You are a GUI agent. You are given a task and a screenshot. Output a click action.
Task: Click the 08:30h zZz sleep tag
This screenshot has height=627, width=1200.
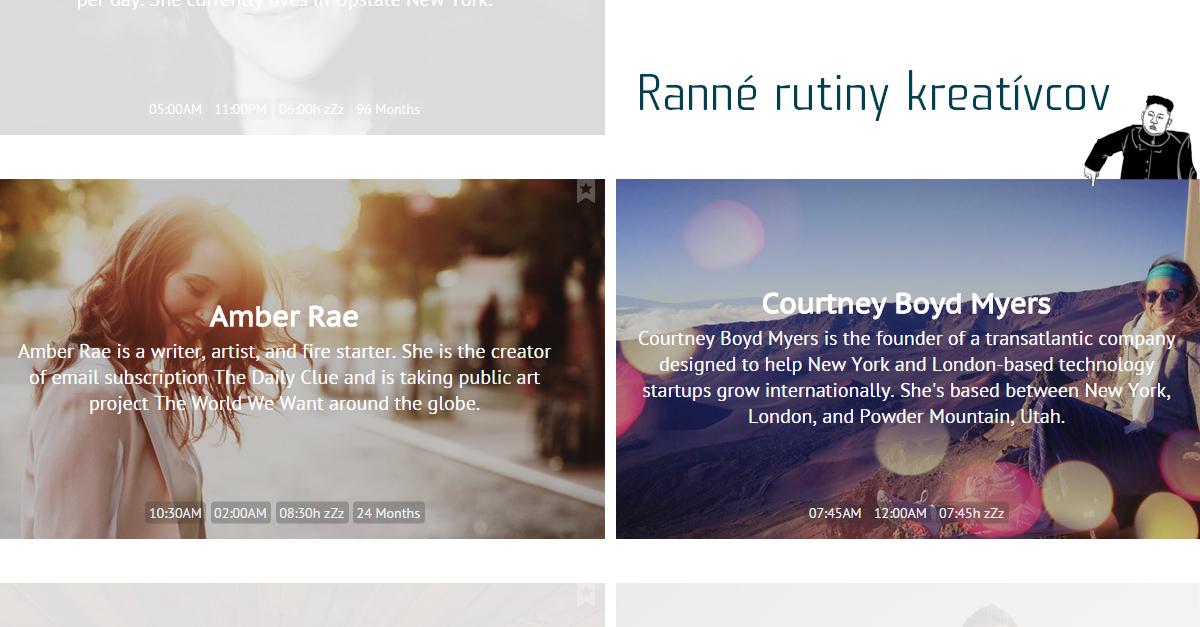tap(311, 513)
